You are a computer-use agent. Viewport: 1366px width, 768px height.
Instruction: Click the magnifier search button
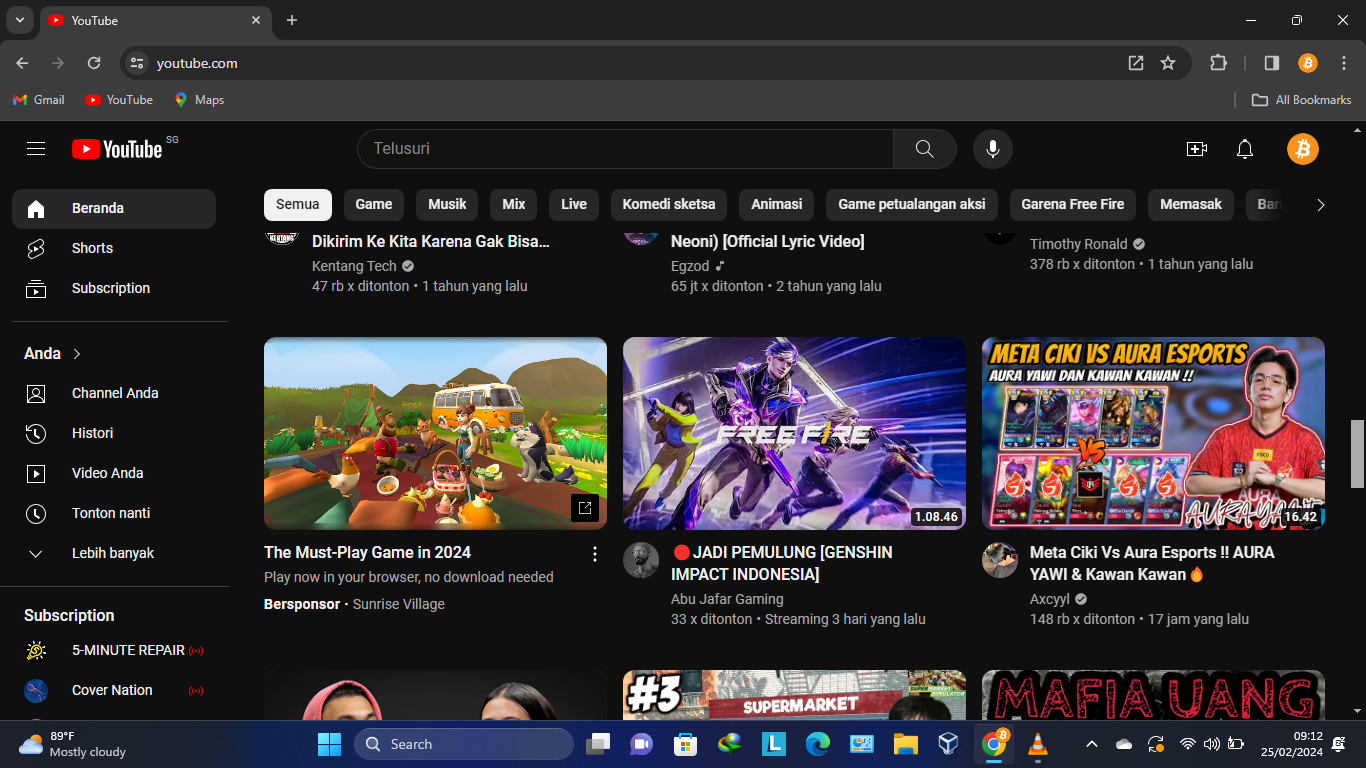[x=925, y=149]
